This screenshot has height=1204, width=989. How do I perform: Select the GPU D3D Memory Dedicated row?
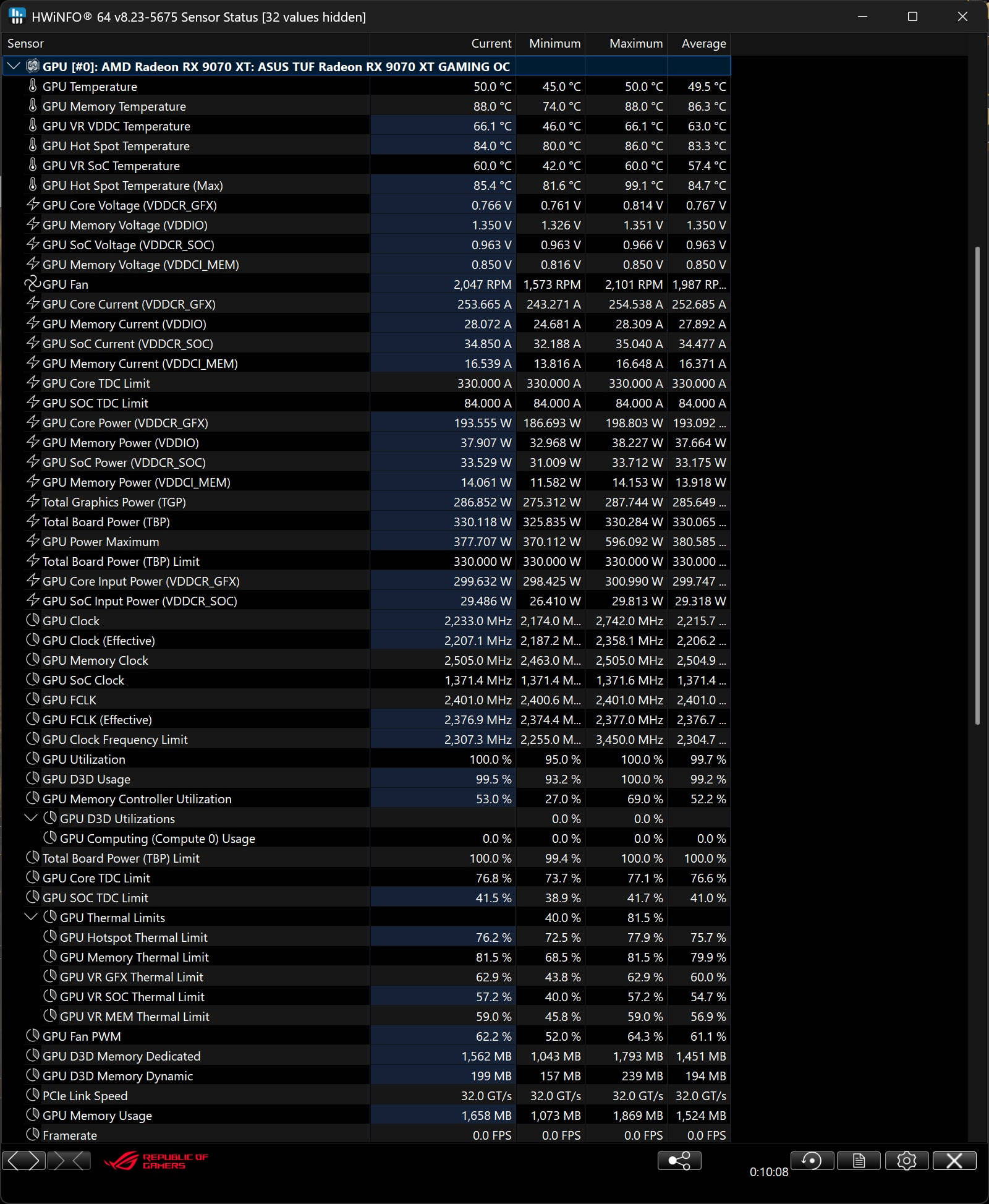[365, 1056]
